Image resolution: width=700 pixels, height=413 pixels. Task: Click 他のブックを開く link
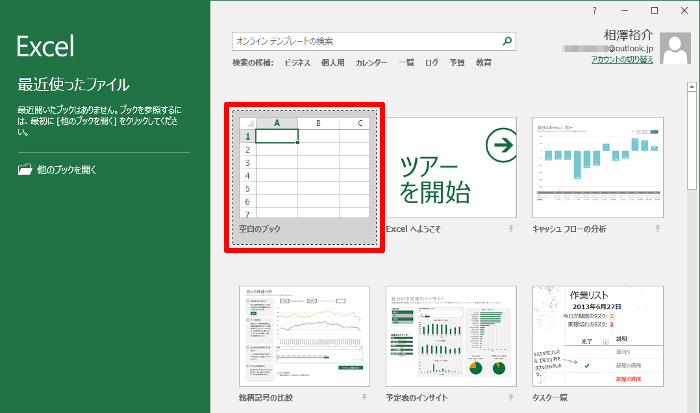[67, 170]
